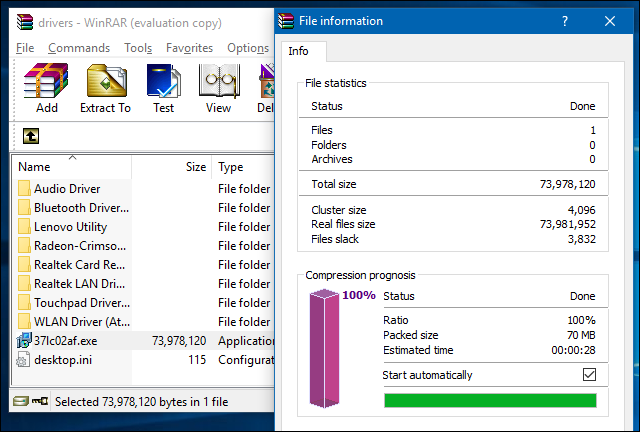The height and width of the screenshot is (432, 640).
Task: Click the Realtek LAN Dri folder icon
Action: click(24, 283)
